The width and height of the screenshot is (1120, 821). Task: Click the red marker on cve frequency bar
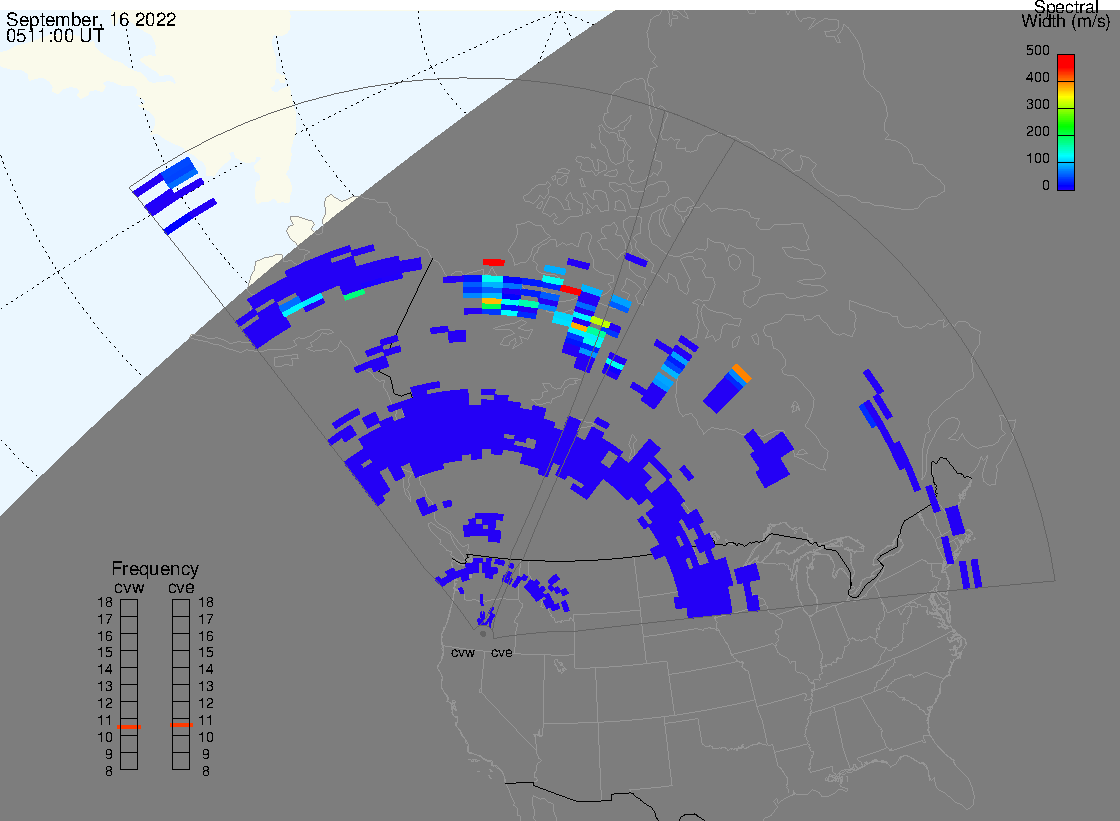(181, 725)
